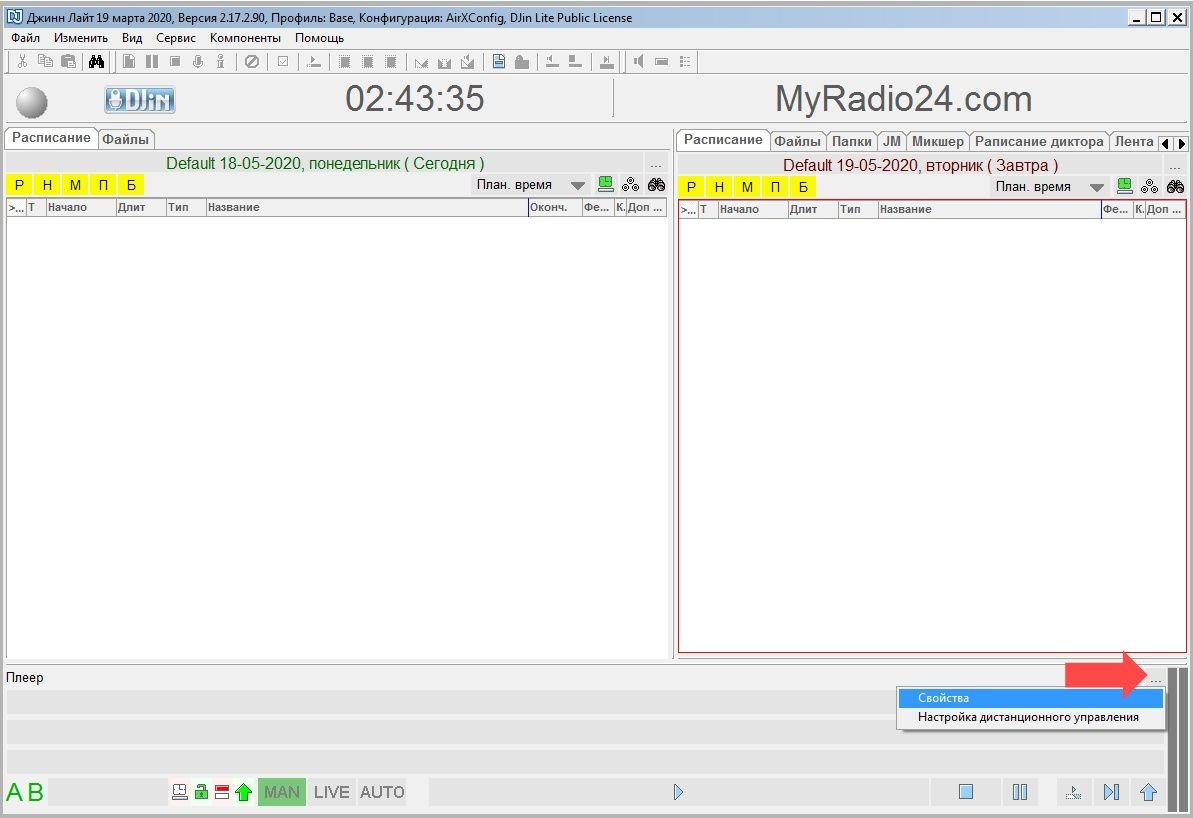Click the green lock icon in the player bar
Screen dimensions: 1193x818
tap(201, 793)
